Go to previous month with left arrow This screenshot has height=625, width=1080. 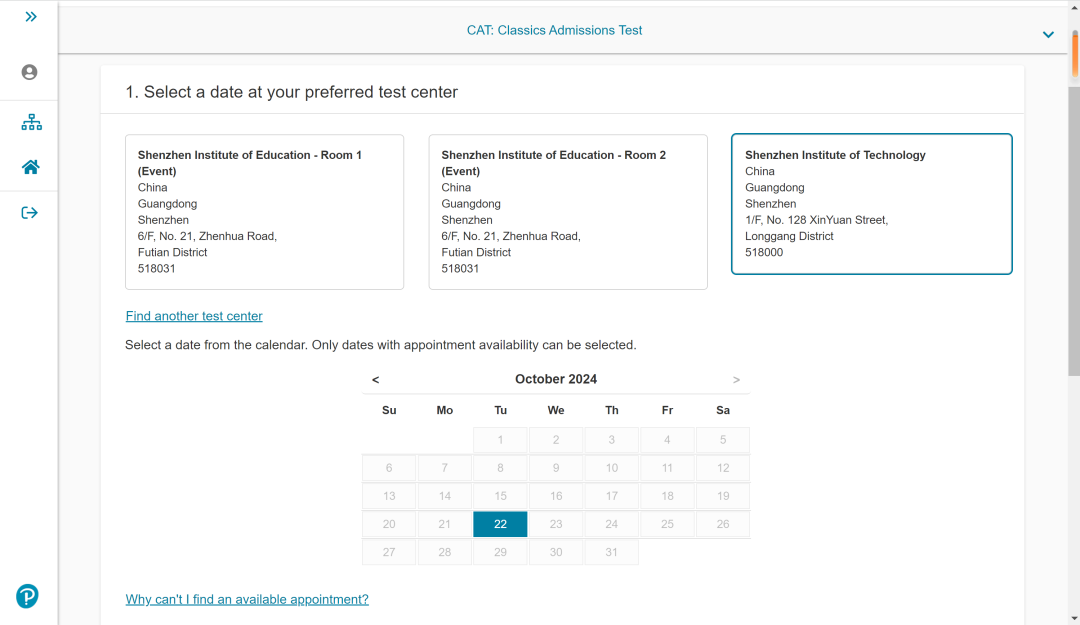coord(375,380)
